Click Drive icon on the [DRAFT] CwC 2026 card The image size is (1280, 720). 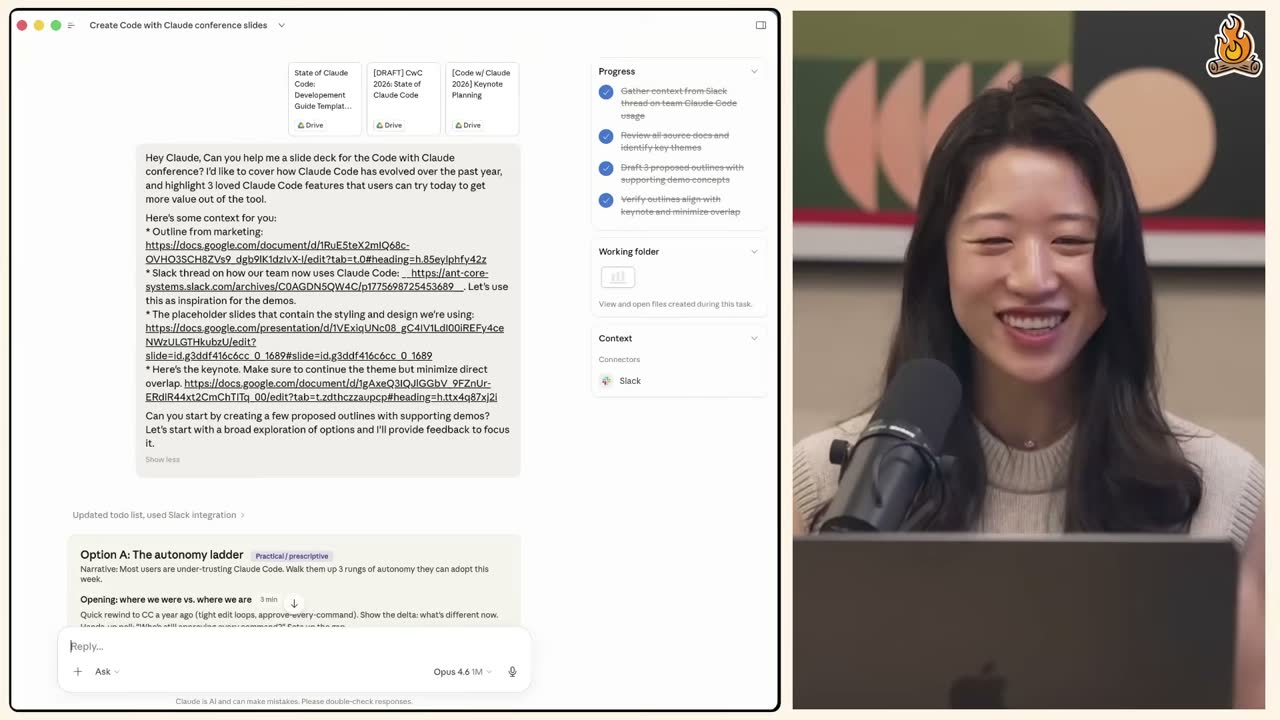click(379, 125)
